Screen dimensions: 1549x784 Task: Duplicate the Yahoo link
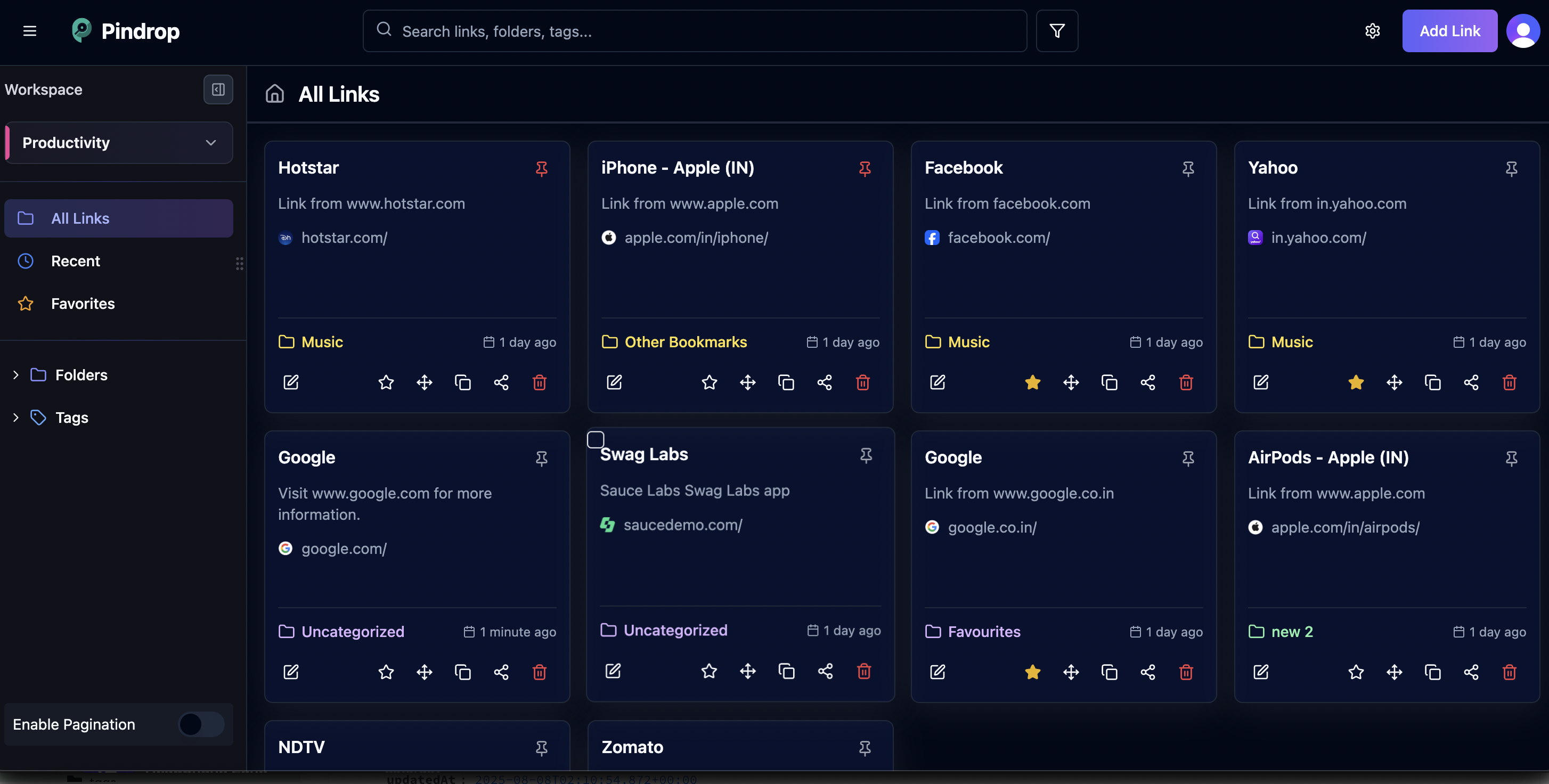[x=1433, y=382]
